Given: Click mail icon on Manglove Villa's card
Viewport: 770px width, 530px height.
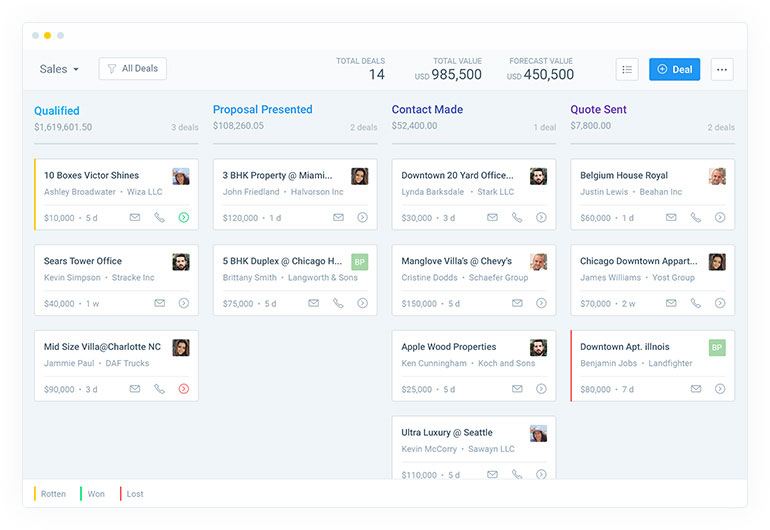Looking at the screenshot, I should tap(517, 303).
